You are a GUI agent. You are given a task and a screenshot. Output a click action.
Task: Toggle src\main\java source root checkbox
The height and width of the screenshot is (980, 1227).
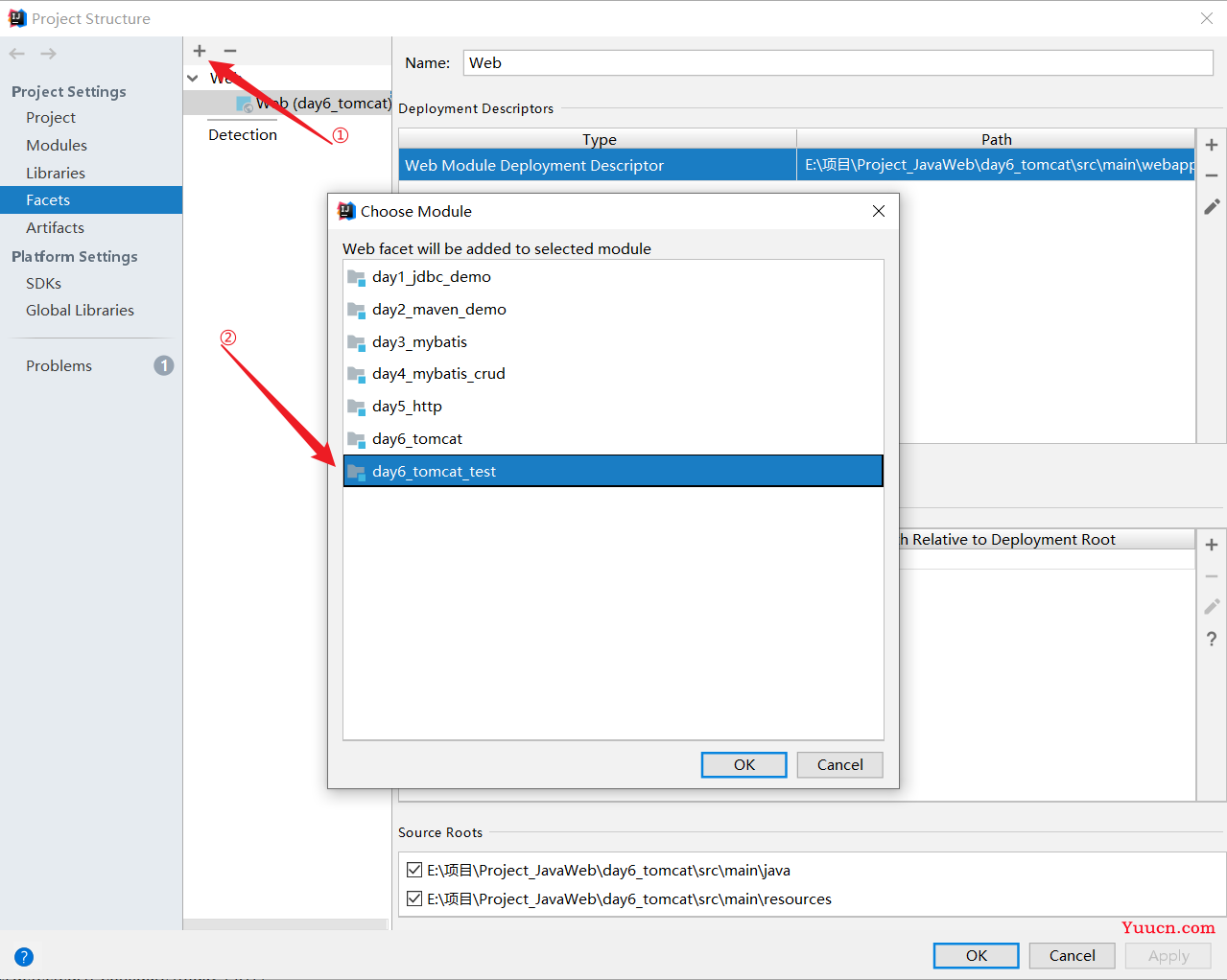point(414,870)
